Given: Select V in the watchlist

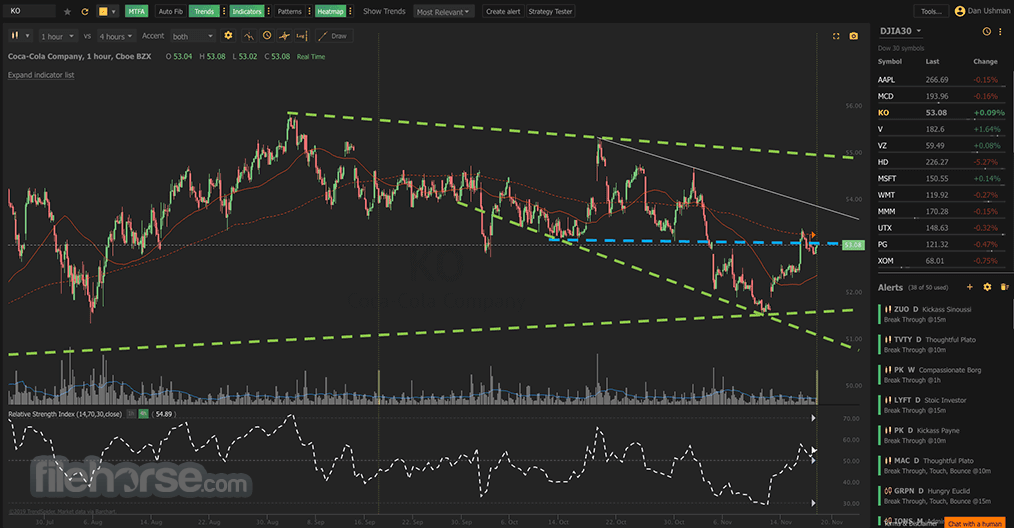Looking at the screenshot, I should point(942,129).
